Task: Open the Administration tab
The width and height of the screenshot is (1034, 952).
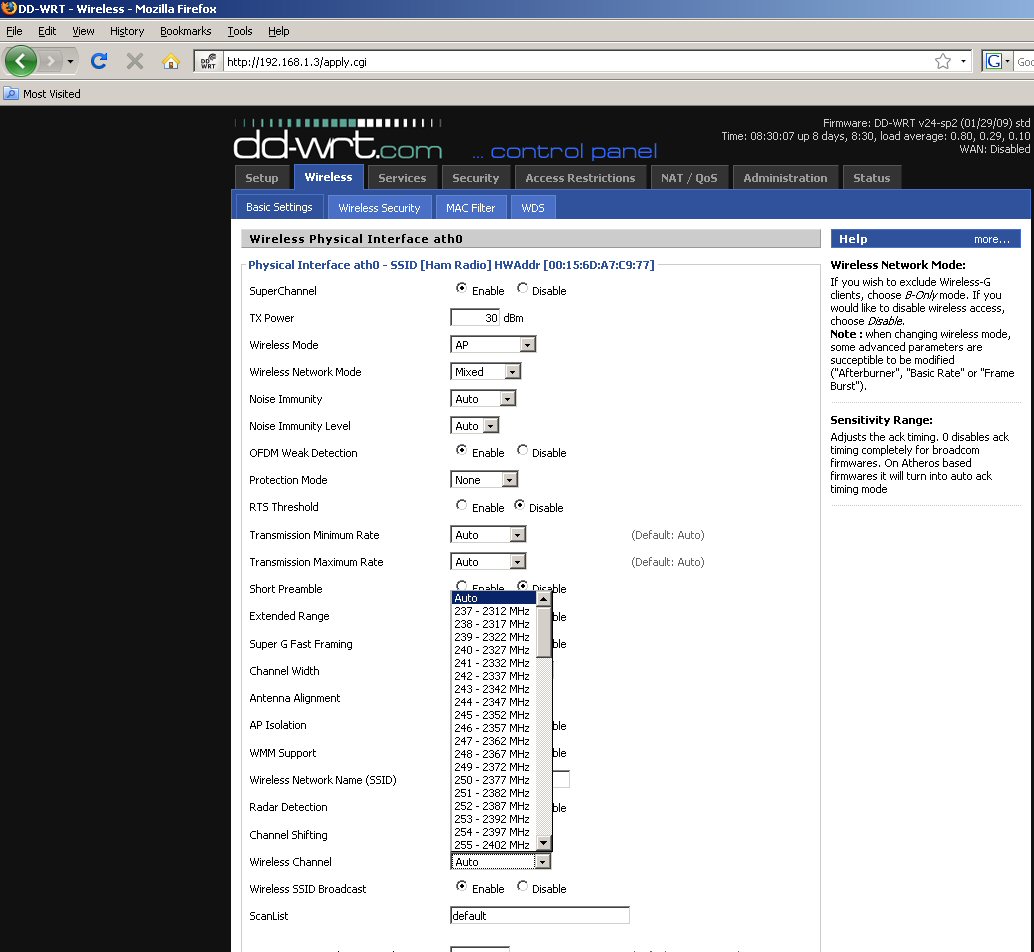Action: click(x=785, y=177)
